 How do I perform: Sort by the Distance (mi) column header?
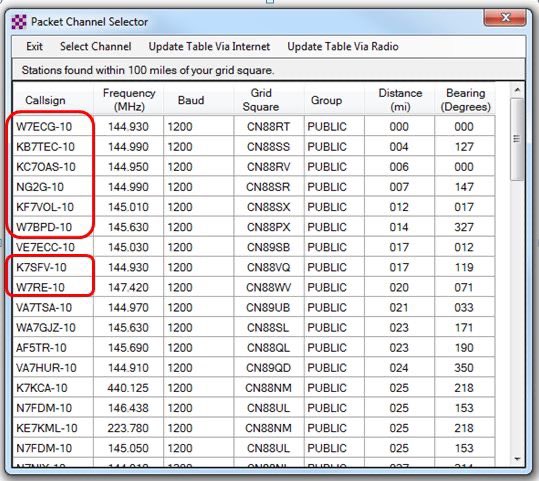[x=400, y=100]
